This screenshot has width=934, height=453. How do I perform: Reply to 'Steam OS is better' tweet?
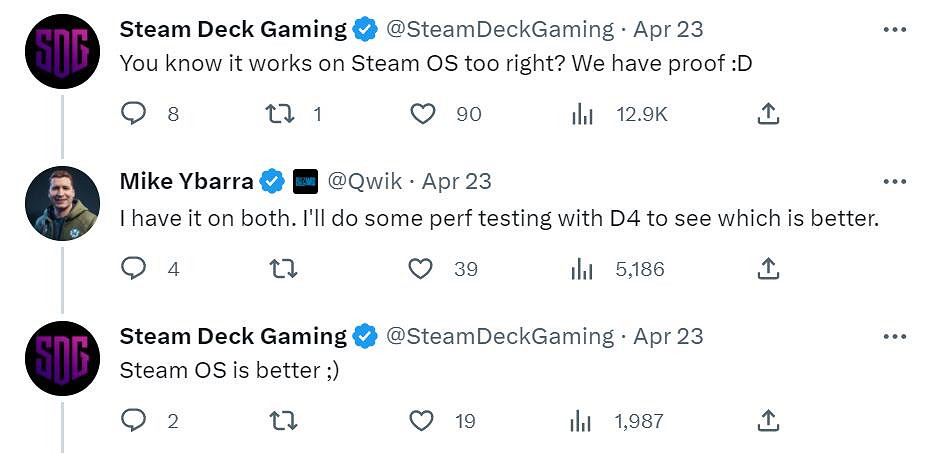pos(134,421)
